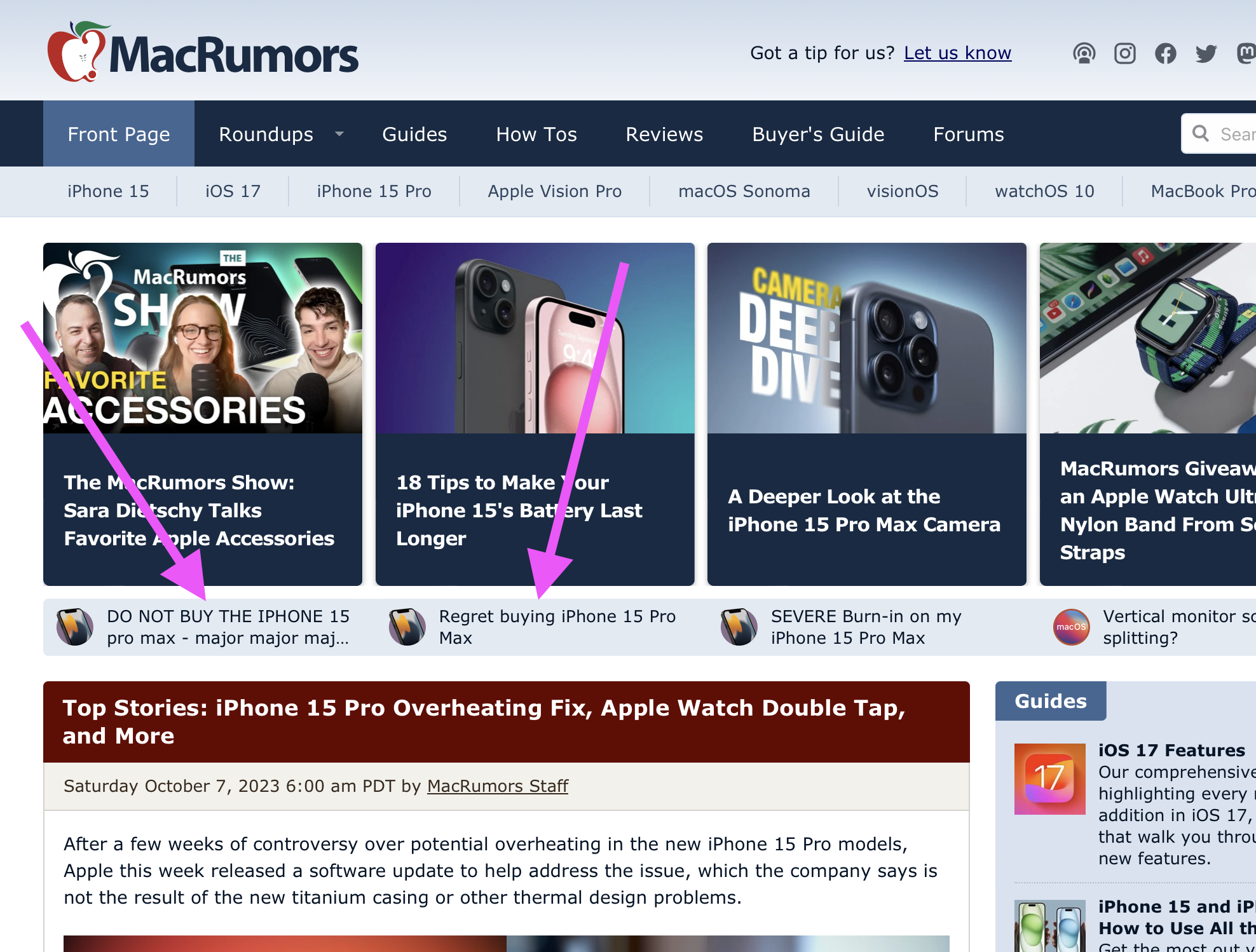Open the Apple Vision Pro topic link
The height and width of the screenshot is (952, 1256).
554,191
